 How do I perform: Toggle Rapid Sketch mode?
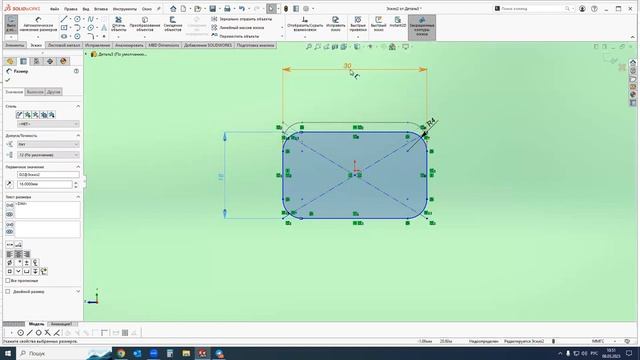tap(378, 24)
